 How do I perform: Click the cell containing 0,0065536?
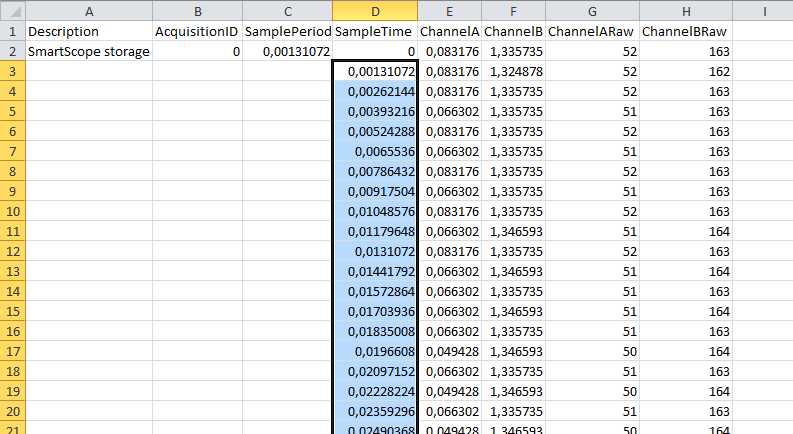point(375,151)
